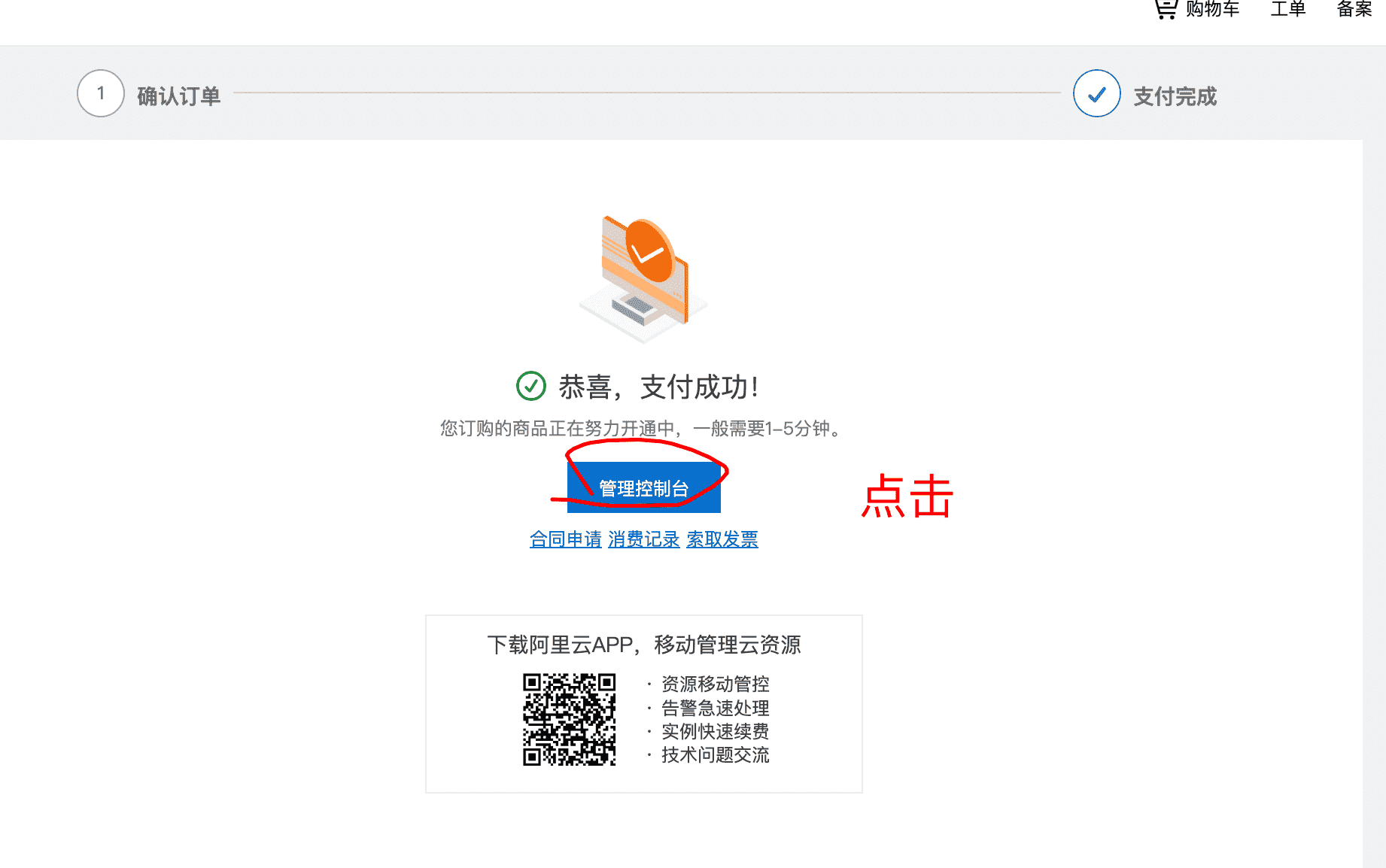This screenshot has width=1386, height=868.
Task: Click the shopping cart icon
Action: click(x=1165, y=8)
